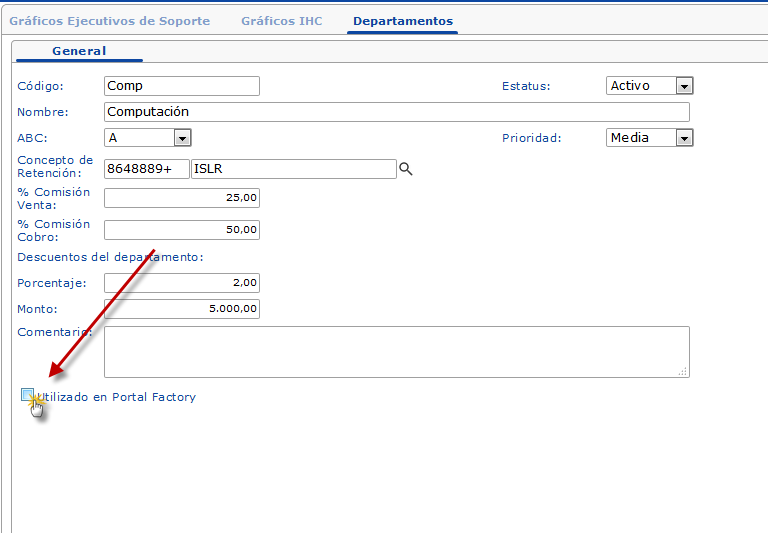Click inside the Comentario text area

click(397, 352)
